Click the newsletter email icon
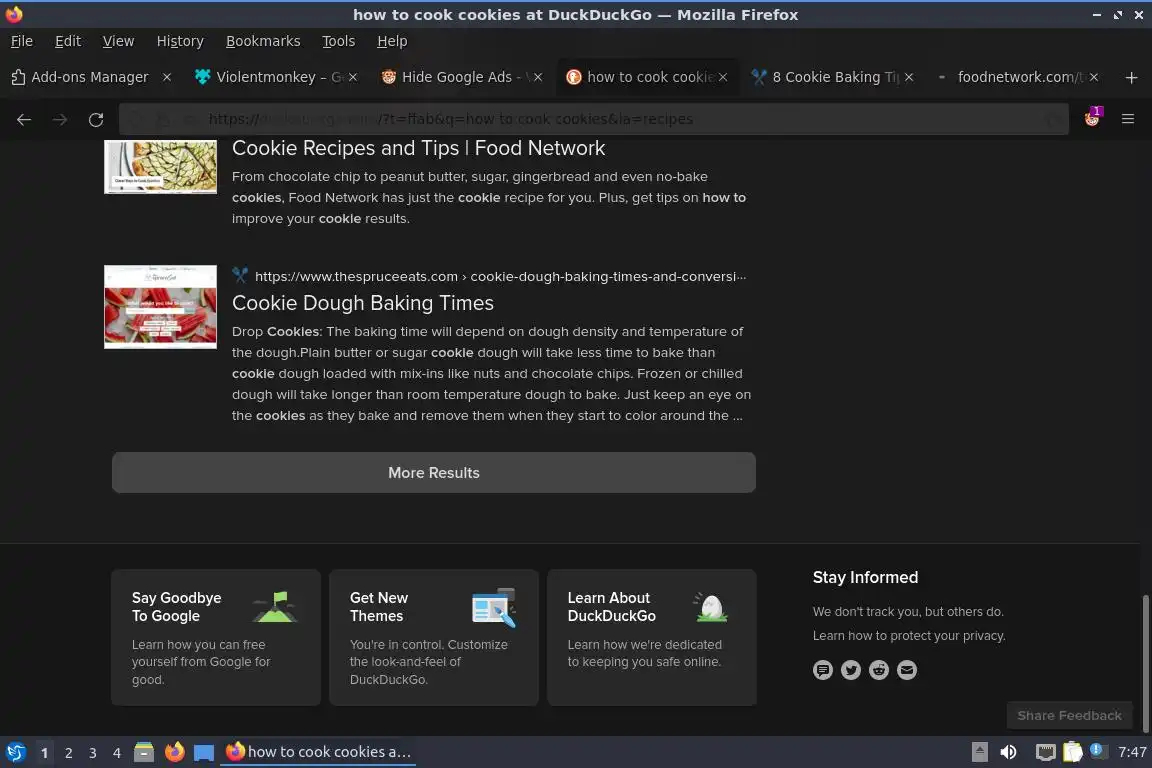 pos(907,670)
